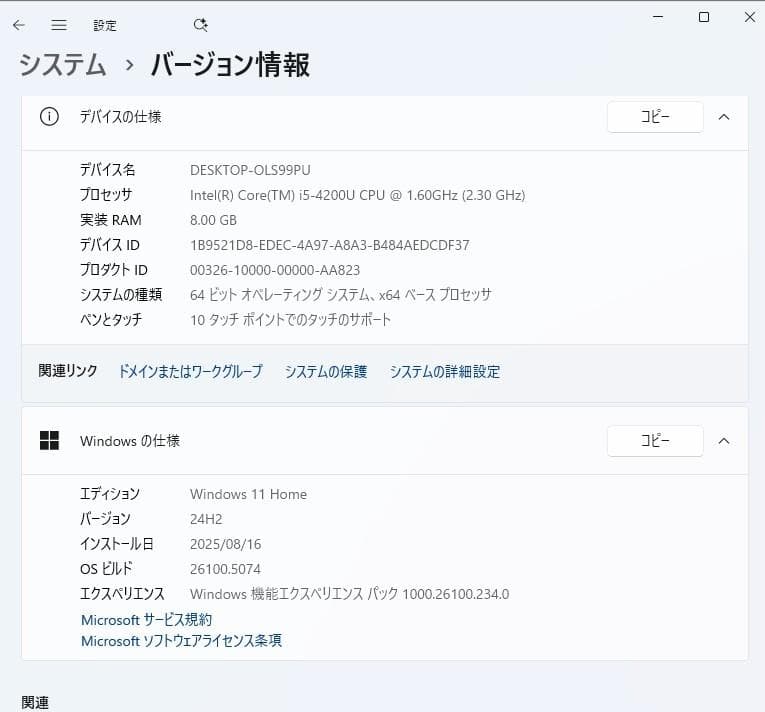
Task: Click the プロセッサ label
Action: (106, 195)
